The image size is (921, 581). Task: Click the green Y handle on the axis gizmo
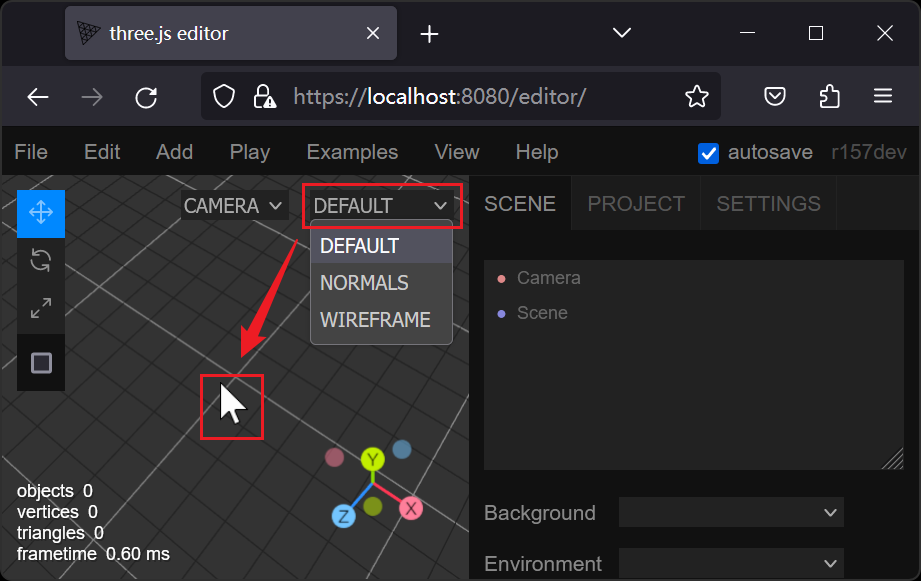(x=371, y=457)
